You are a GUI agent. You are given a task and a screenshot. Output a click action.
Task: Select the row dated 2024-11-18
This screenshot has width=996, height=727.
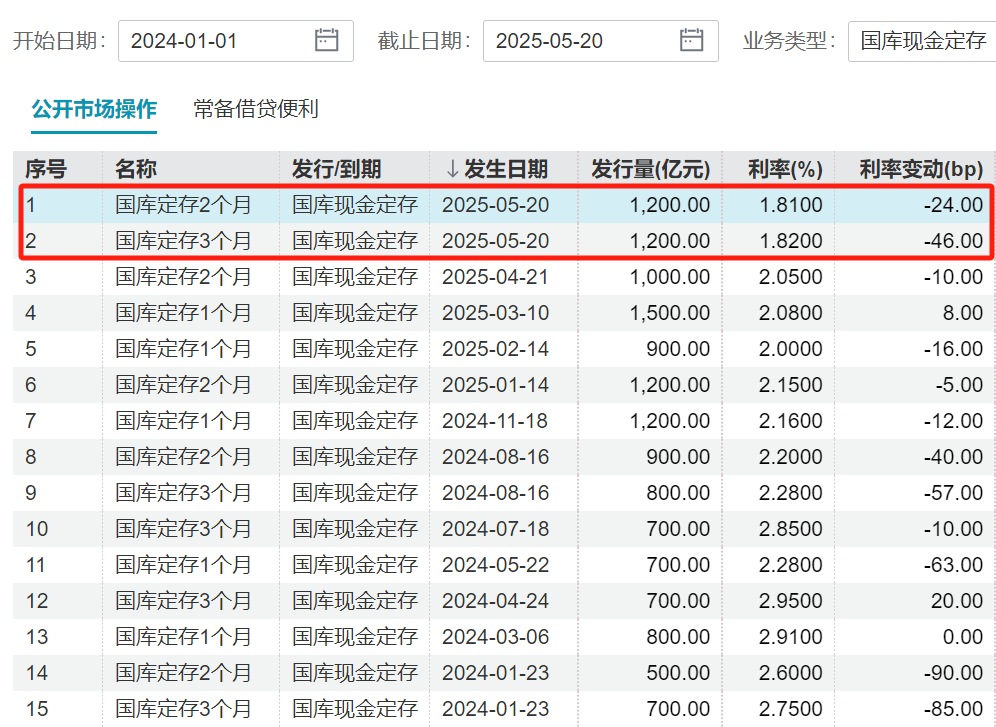(x=495, y=421)
